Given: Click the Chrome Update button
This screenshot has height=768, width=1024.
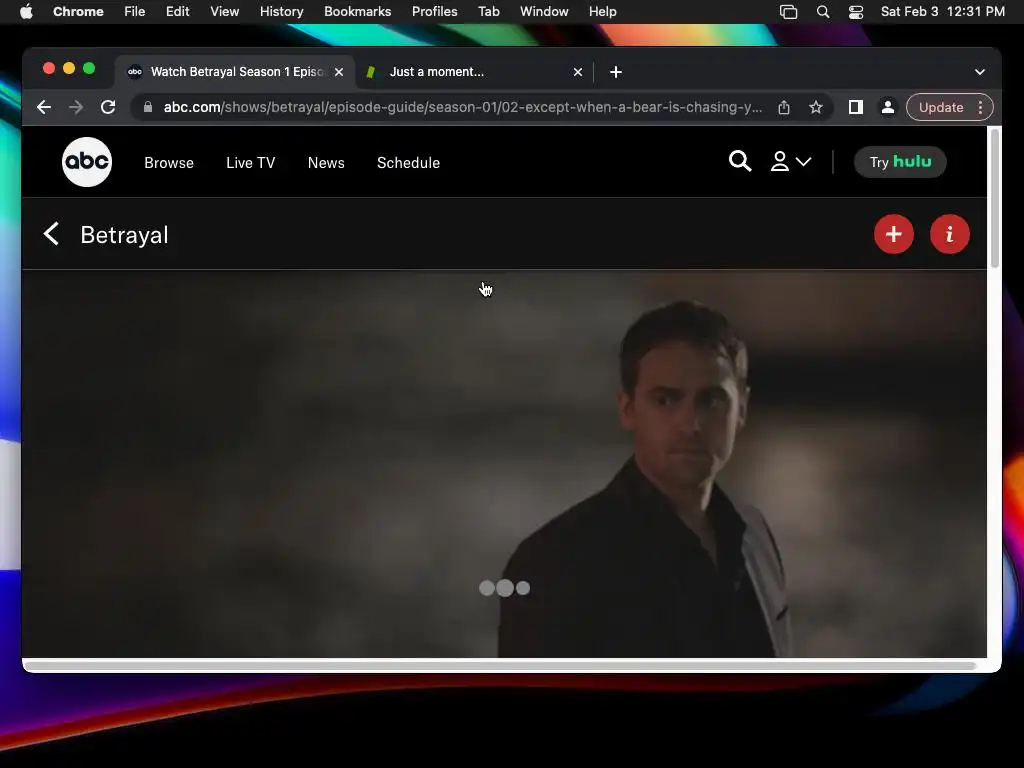Looking at the screenshot, I should coord(941,107).
